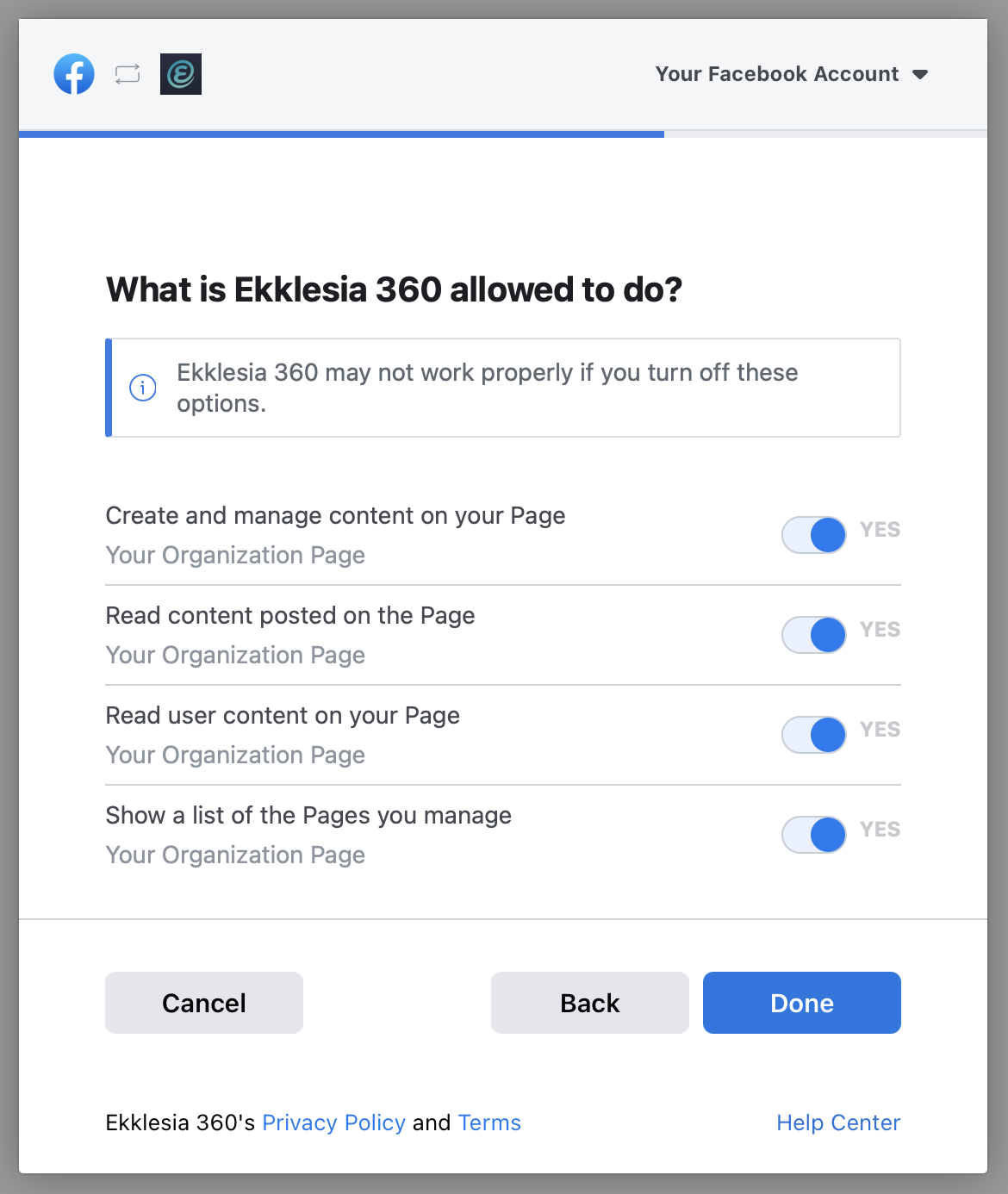Click the What is Ekklesia 360 allowed heading
Viewport: 1008px width, 1194px height.
tap(394, 289)
